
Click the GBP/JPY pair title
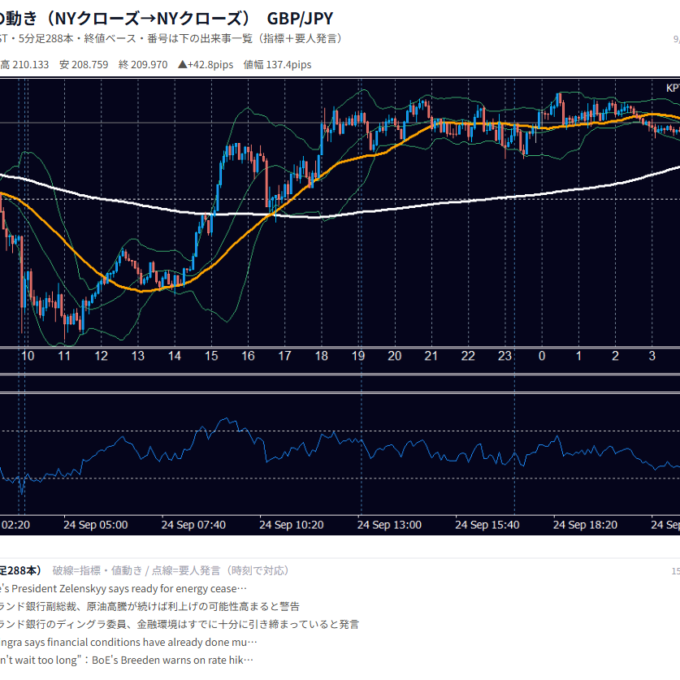[x=300, y=19]
